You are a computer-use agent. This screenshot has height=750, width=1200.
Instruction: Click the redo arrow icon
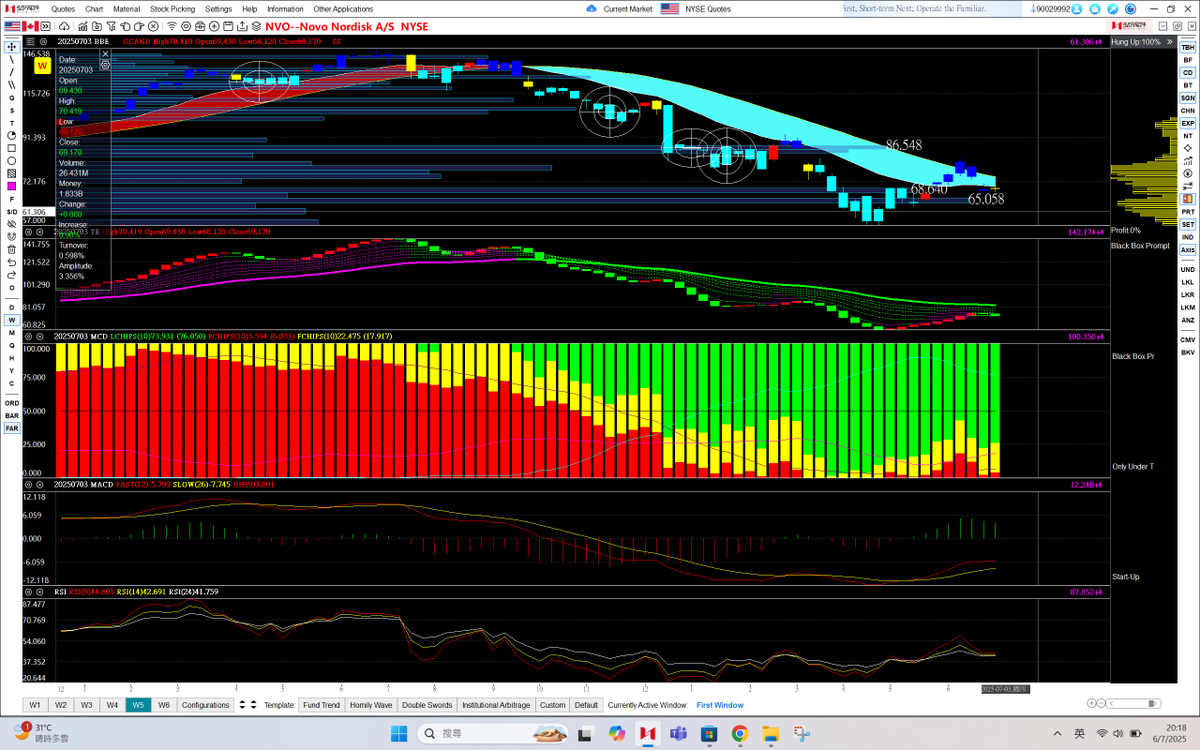coord(12,275)
